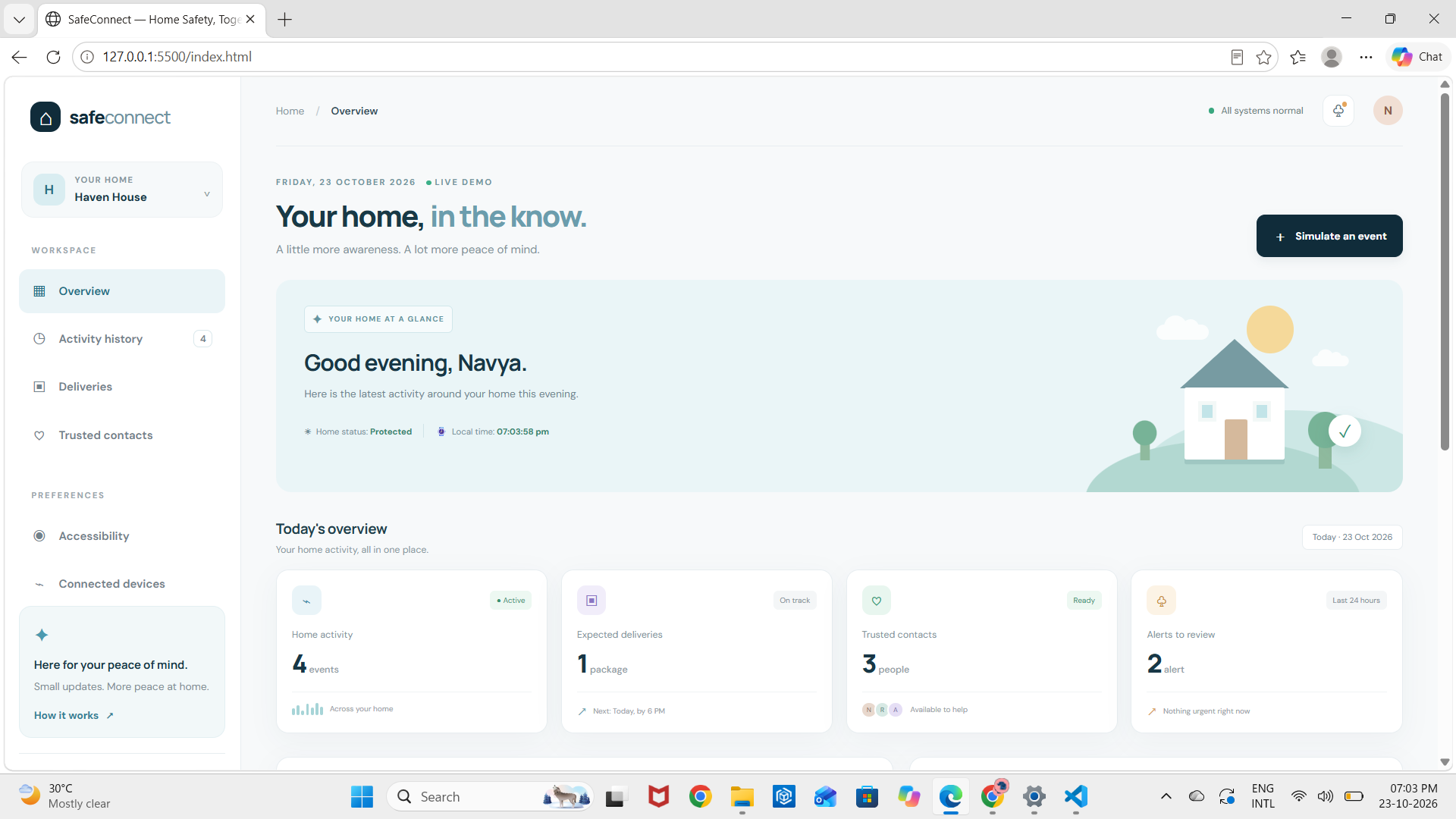The height and width of the screenshot is (819, 1456).
Task: Click the H home badge icon
Action: tap(49, 190)
